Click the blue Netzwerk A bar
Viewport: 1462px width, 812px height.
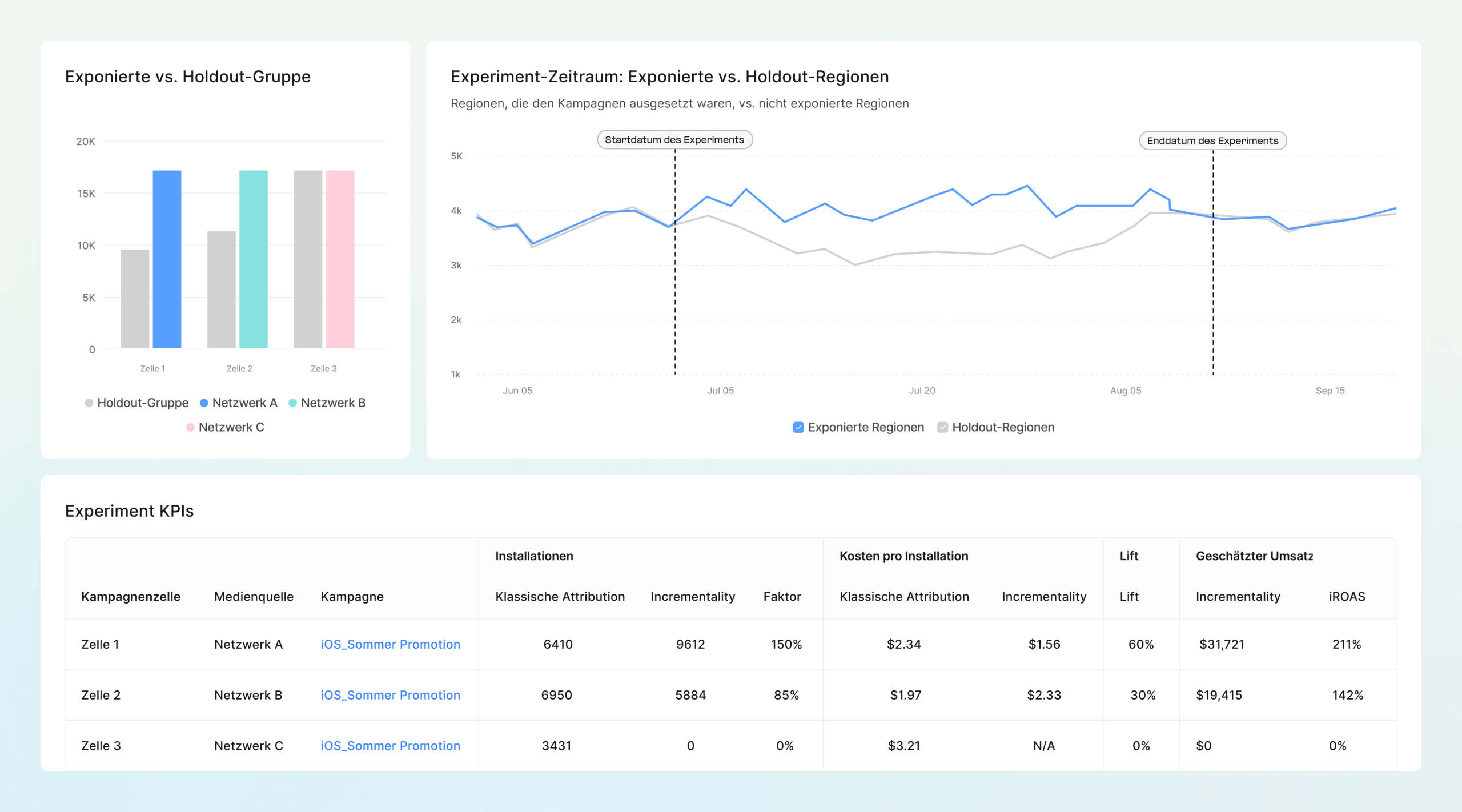coord(167,259)
